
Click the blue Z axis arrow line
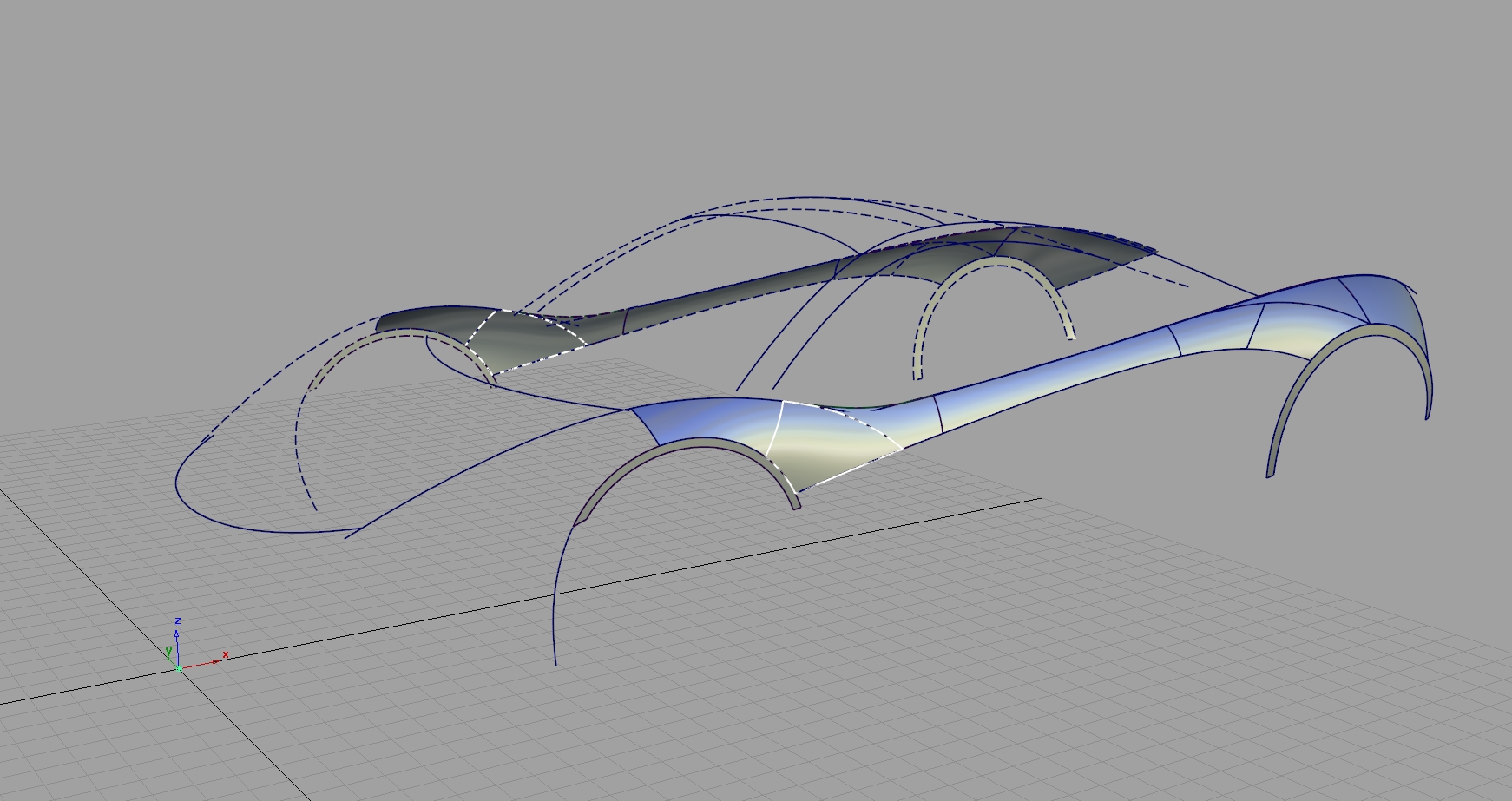coord(178,645)
